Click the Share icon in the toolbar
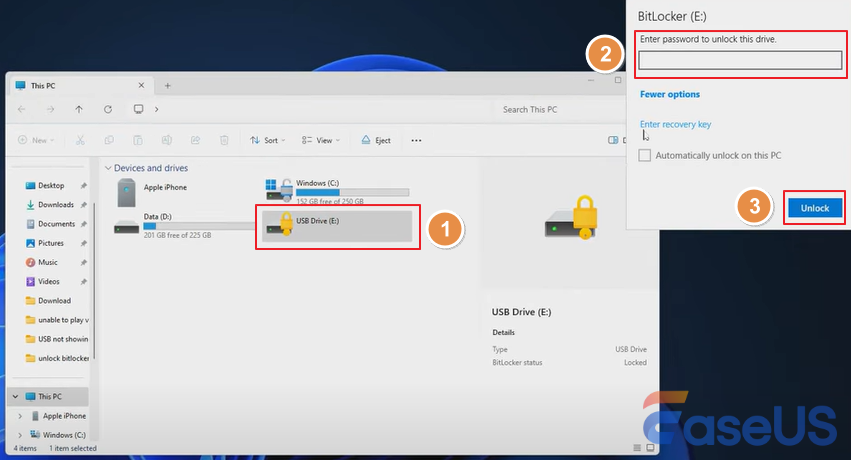 [x=196, y=140]
